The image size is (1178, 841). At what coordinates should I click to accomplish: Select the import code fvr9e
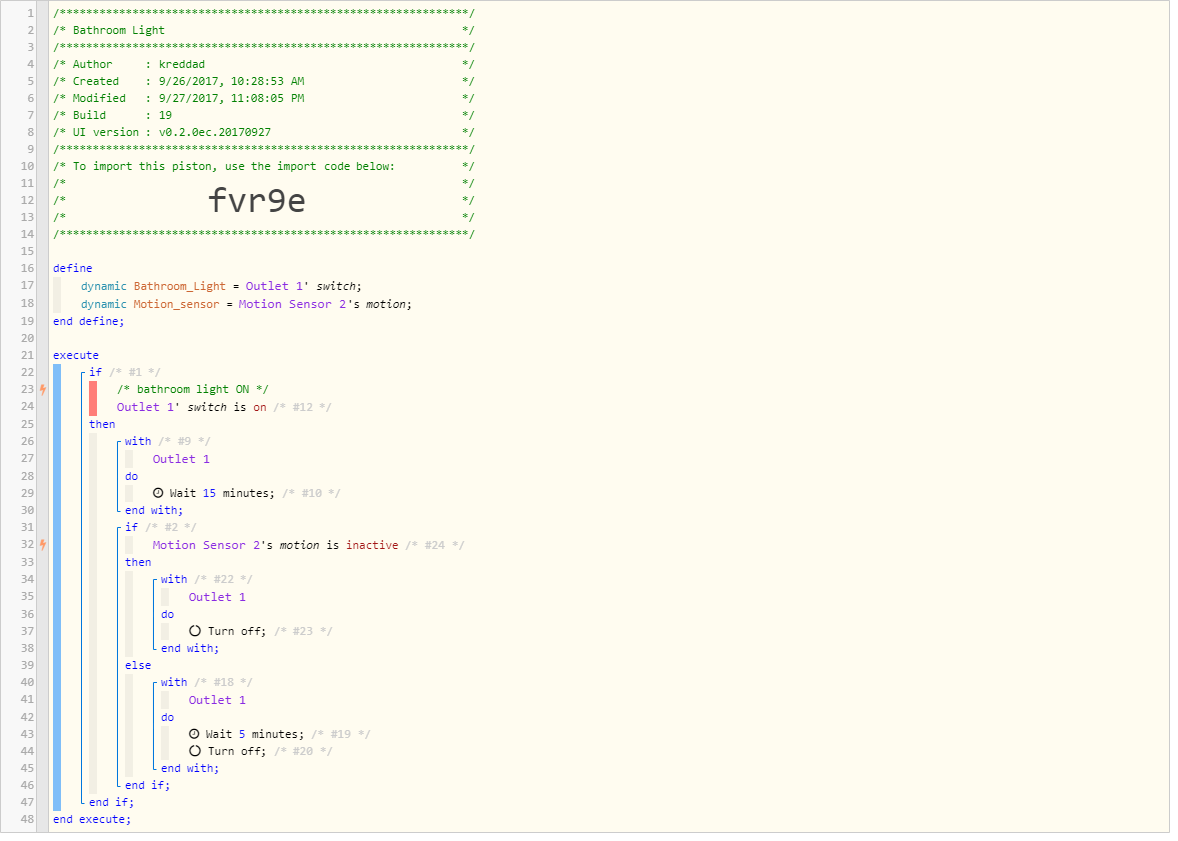[x=256, y=201]
